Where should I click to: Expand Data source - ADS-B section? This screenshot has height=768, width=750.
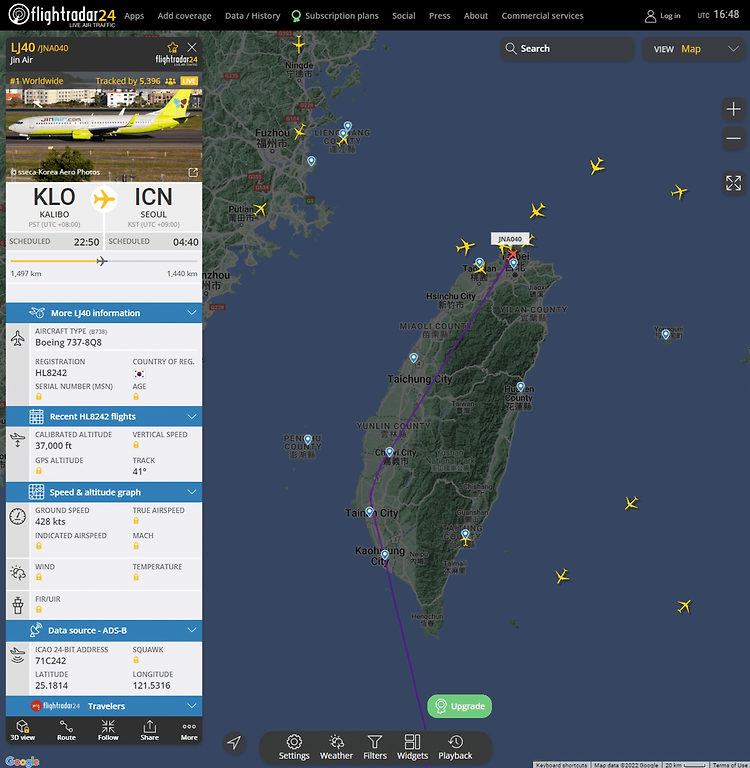[x=104, y=630]
